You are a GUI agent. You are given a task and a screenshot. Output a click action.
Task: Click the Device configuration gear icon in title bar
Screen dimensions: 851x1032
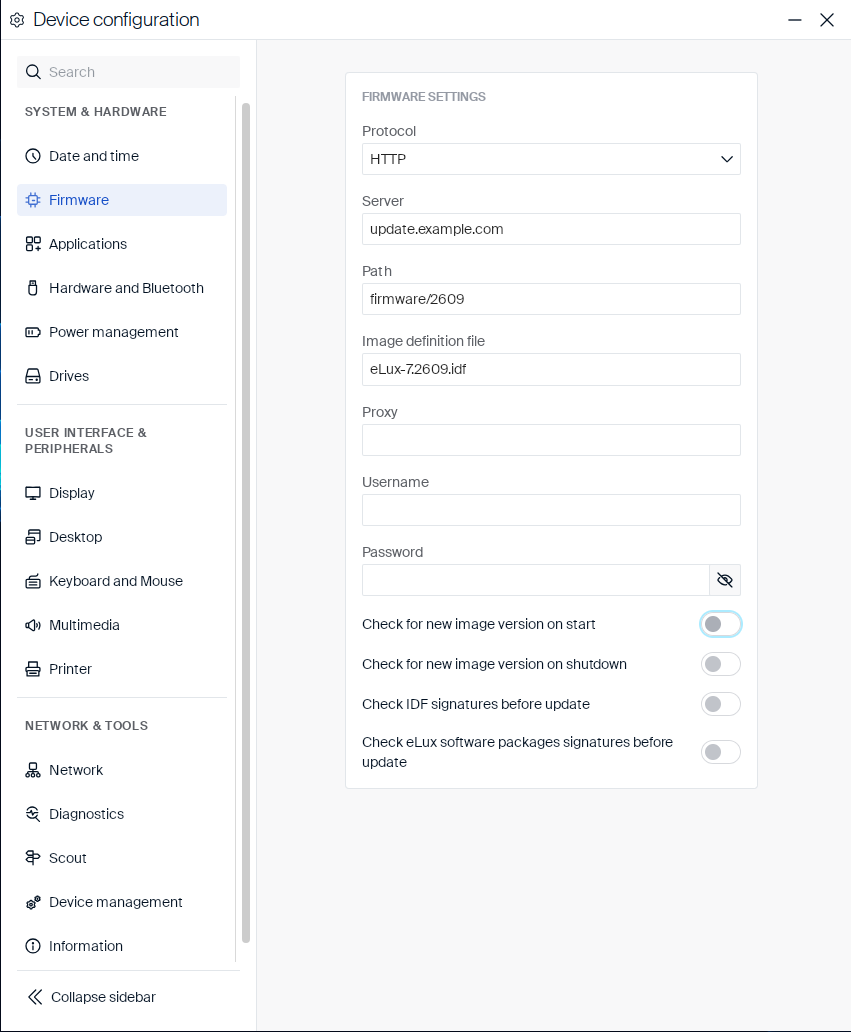[17, 20]
